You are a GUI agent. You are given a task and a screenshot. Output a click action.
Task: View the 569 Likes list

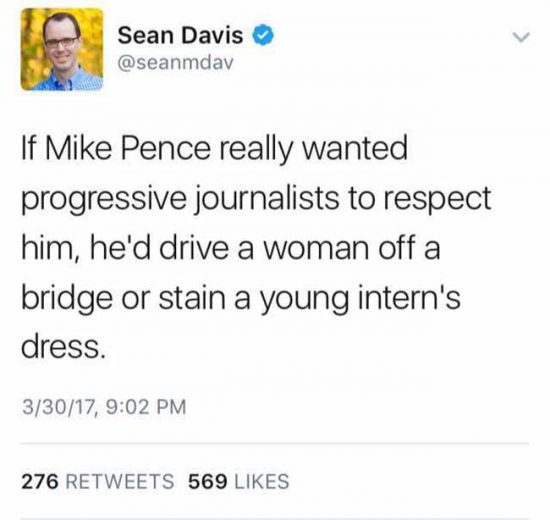[x=239, y=481]
